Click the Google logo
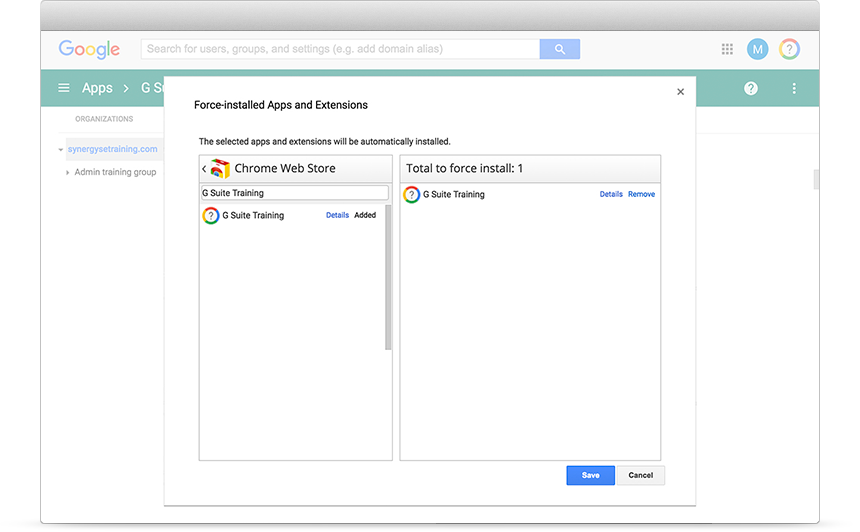This screenshot has width=860, height=532. pyautogui.click(x=89, y=49)
